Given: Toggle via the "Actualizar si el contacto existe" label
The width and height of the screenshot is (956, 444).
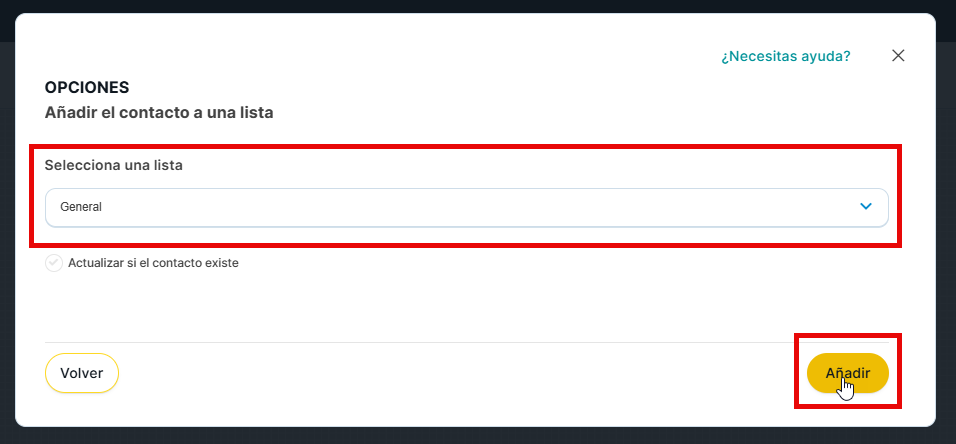Looking at the screenshot, I should [x=153, y=263].
